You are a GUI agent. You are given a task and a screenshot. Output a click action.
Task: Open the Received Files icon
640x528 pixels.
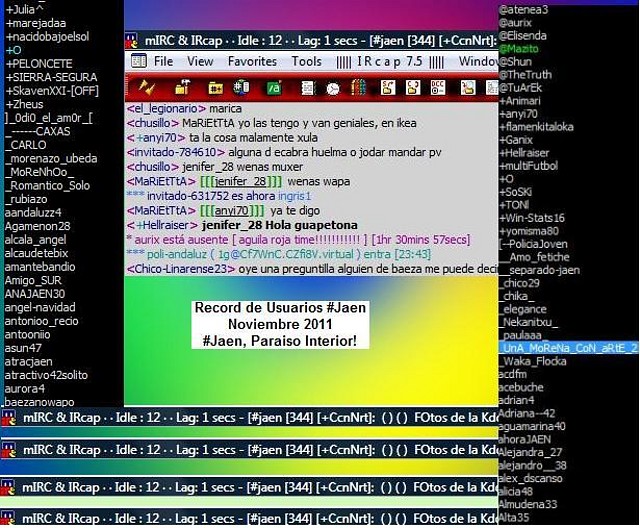[x=468, y=87]
